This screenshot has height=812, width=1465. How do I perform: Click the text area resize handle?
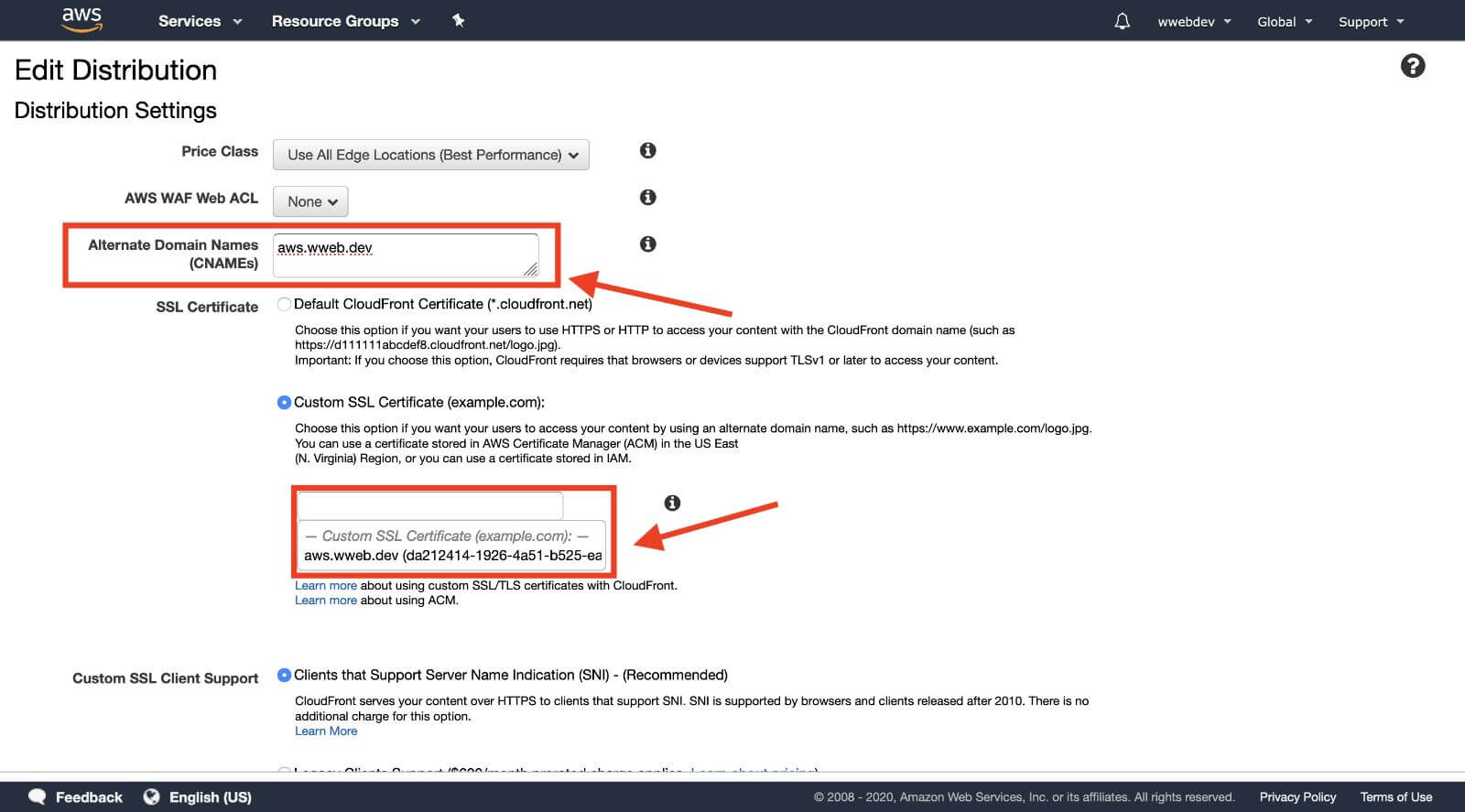point(531,269)
